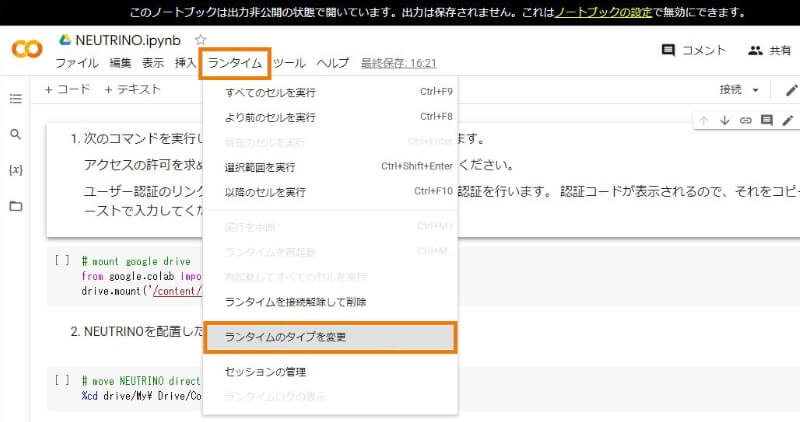Run the move NEUTRINO directory code cell
The width and height of the screenshot is (800, 422).
pyautogui.click(x=62, y=380)
